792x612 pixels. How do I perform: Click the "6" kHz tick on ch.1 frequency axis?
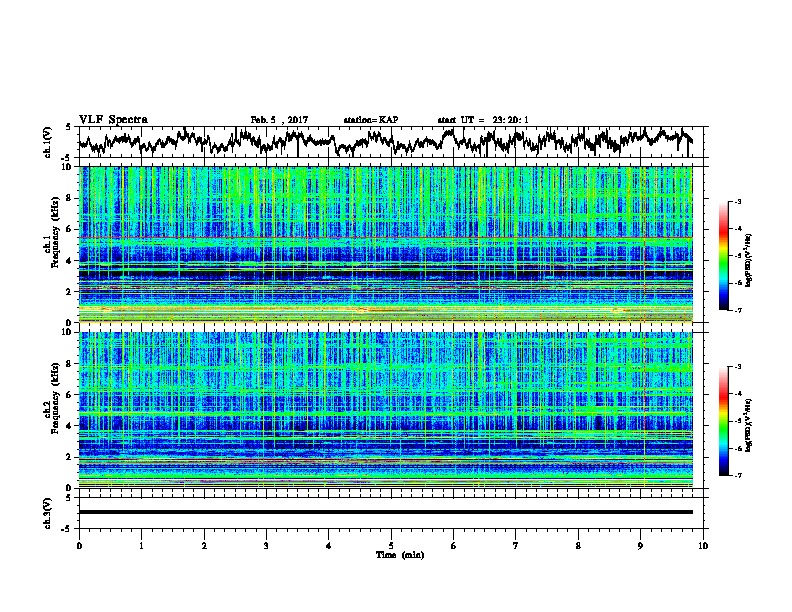point(69,229)
